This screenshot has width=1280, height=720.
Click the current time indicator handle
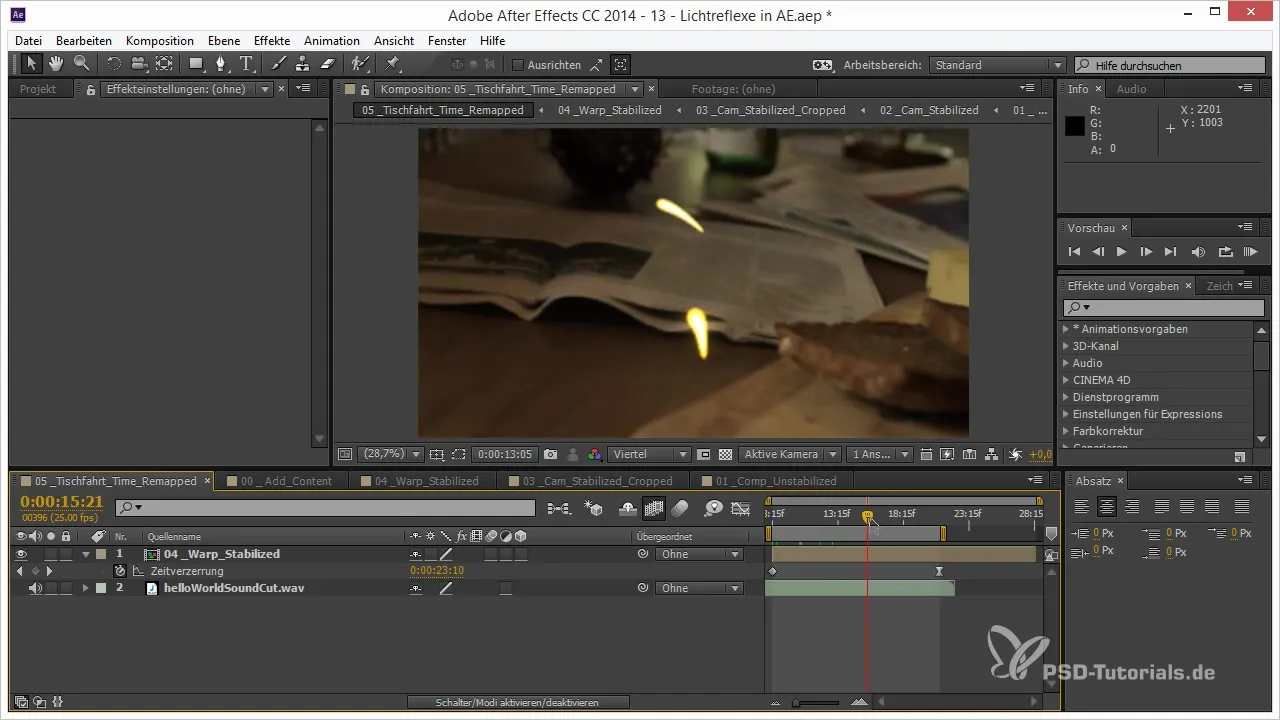(x=867, y=516)
